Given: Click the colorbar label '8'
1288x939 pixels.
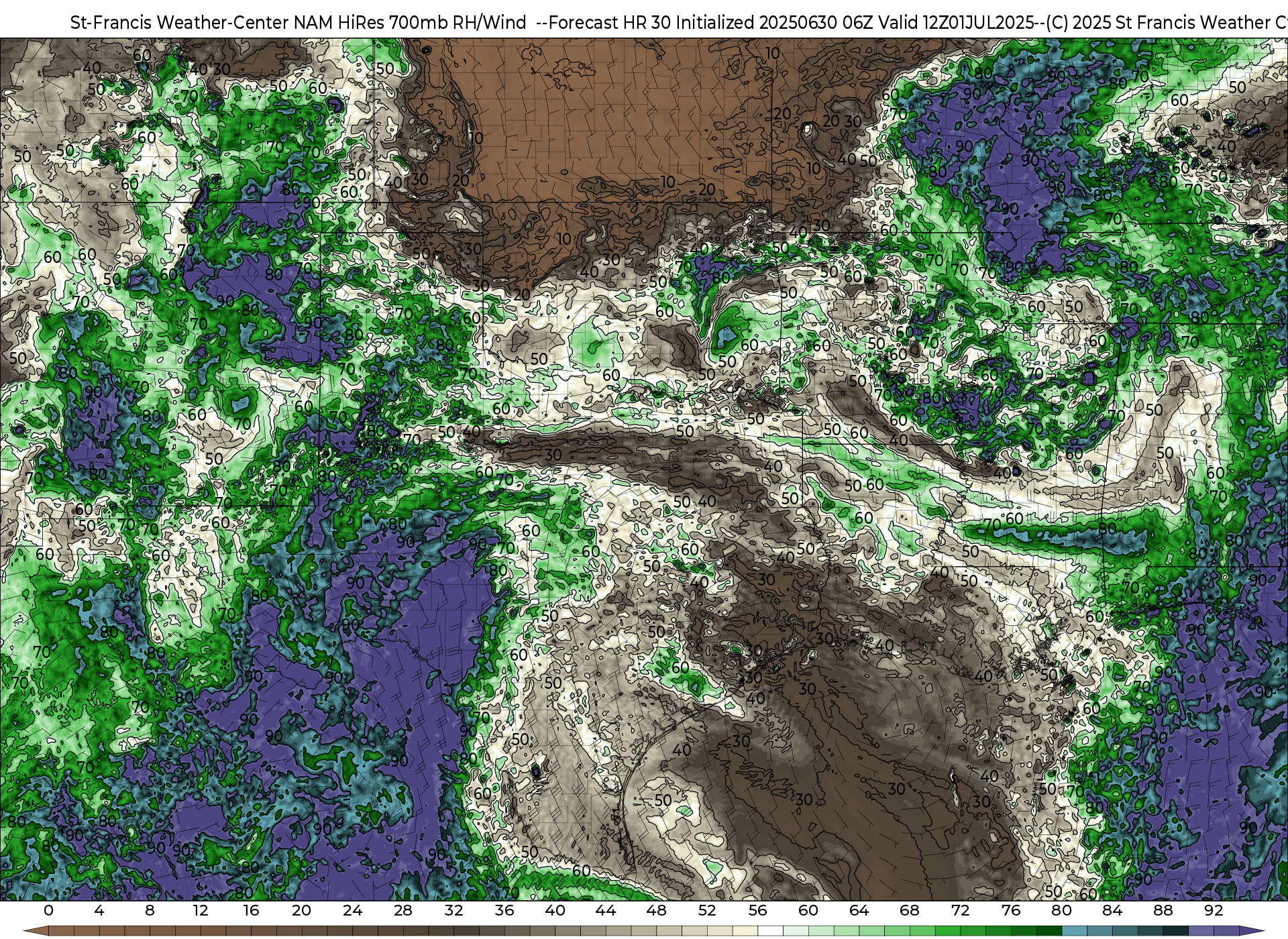Looking at the screenshot, I should click(x=150, y=910).
